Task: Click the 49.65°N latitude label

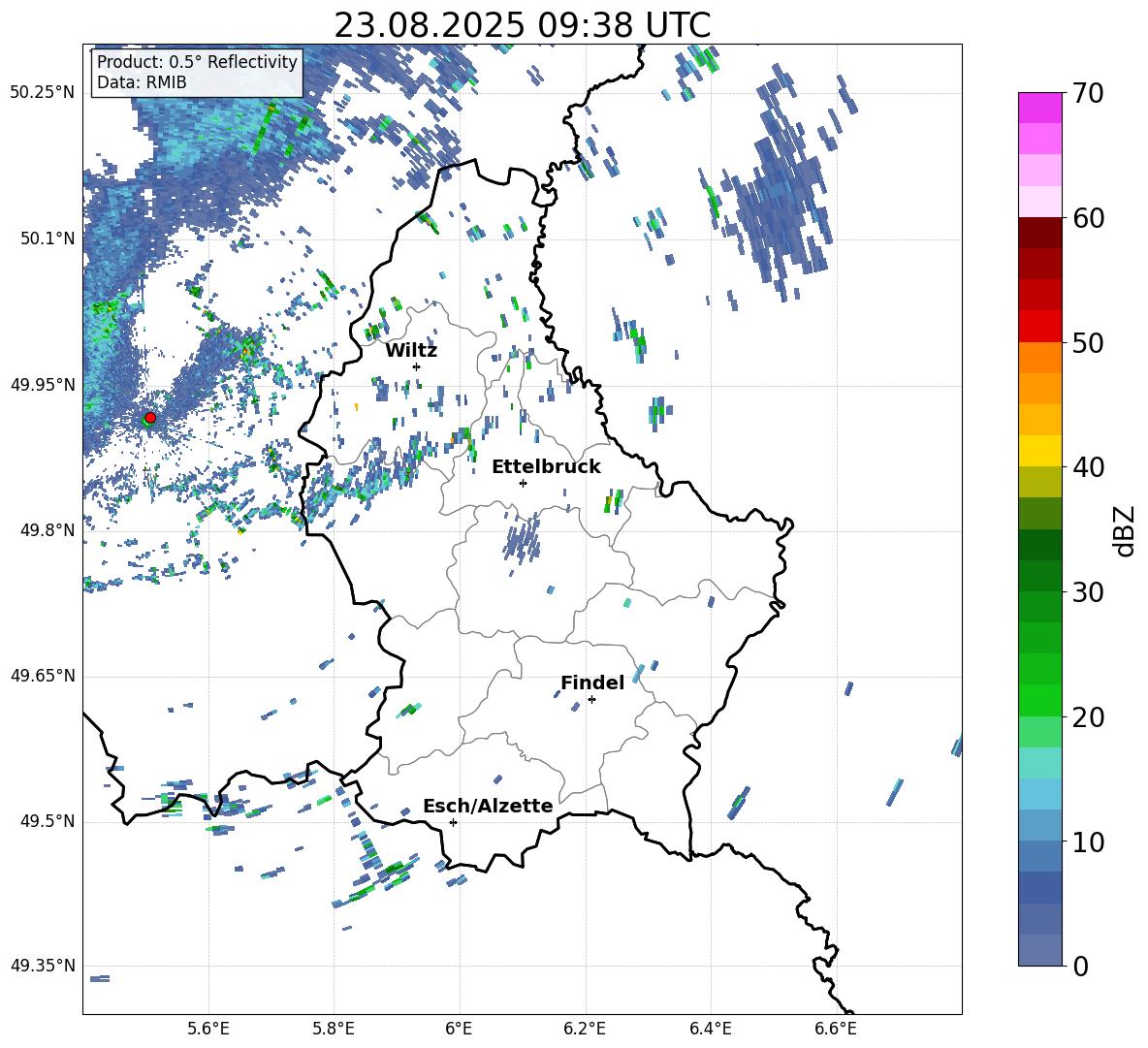Action: [43, 677]
